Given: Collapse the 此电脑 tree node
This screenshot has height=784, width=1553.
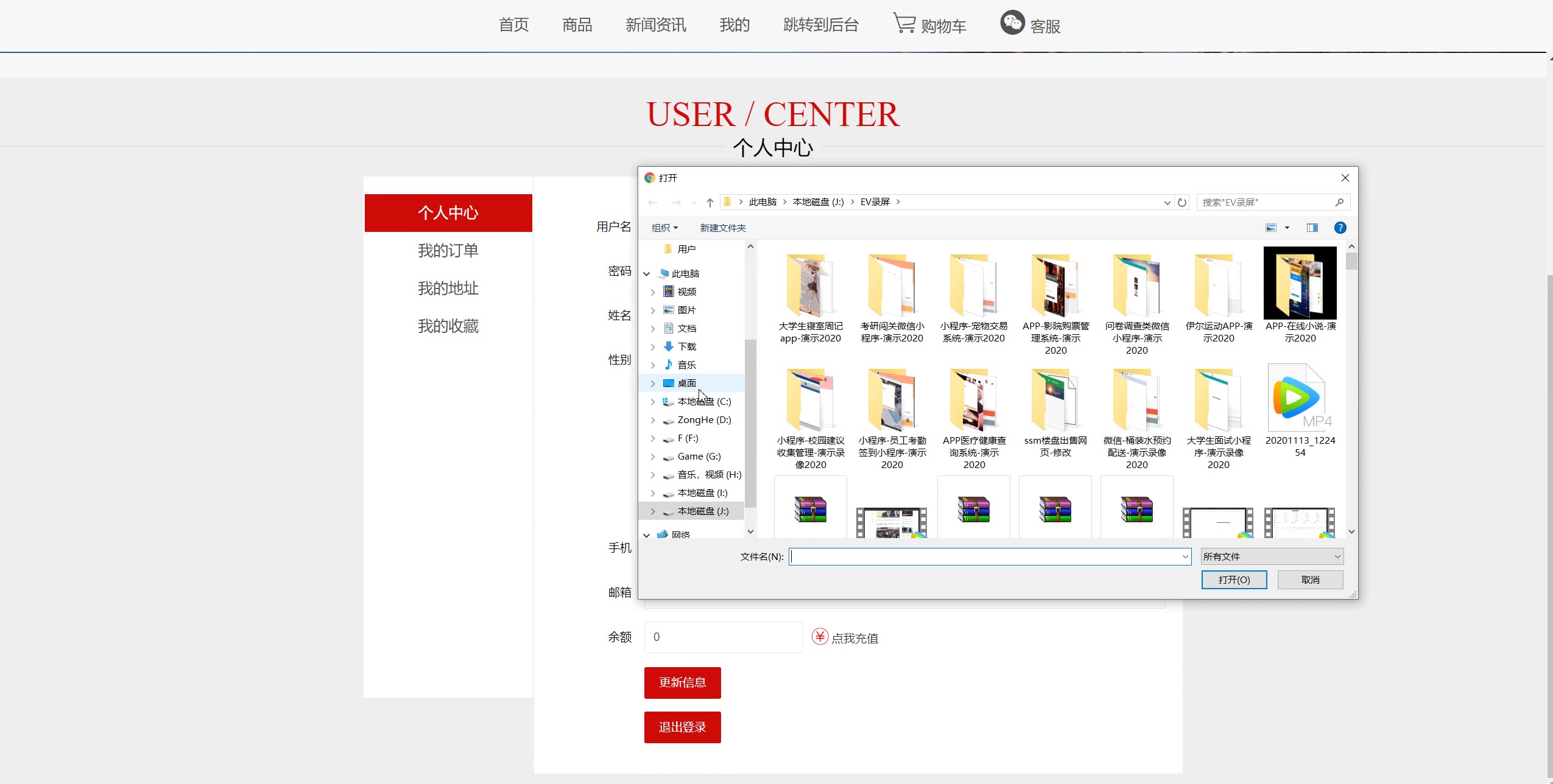Looking at the screenshot, I should pos(647,274).
